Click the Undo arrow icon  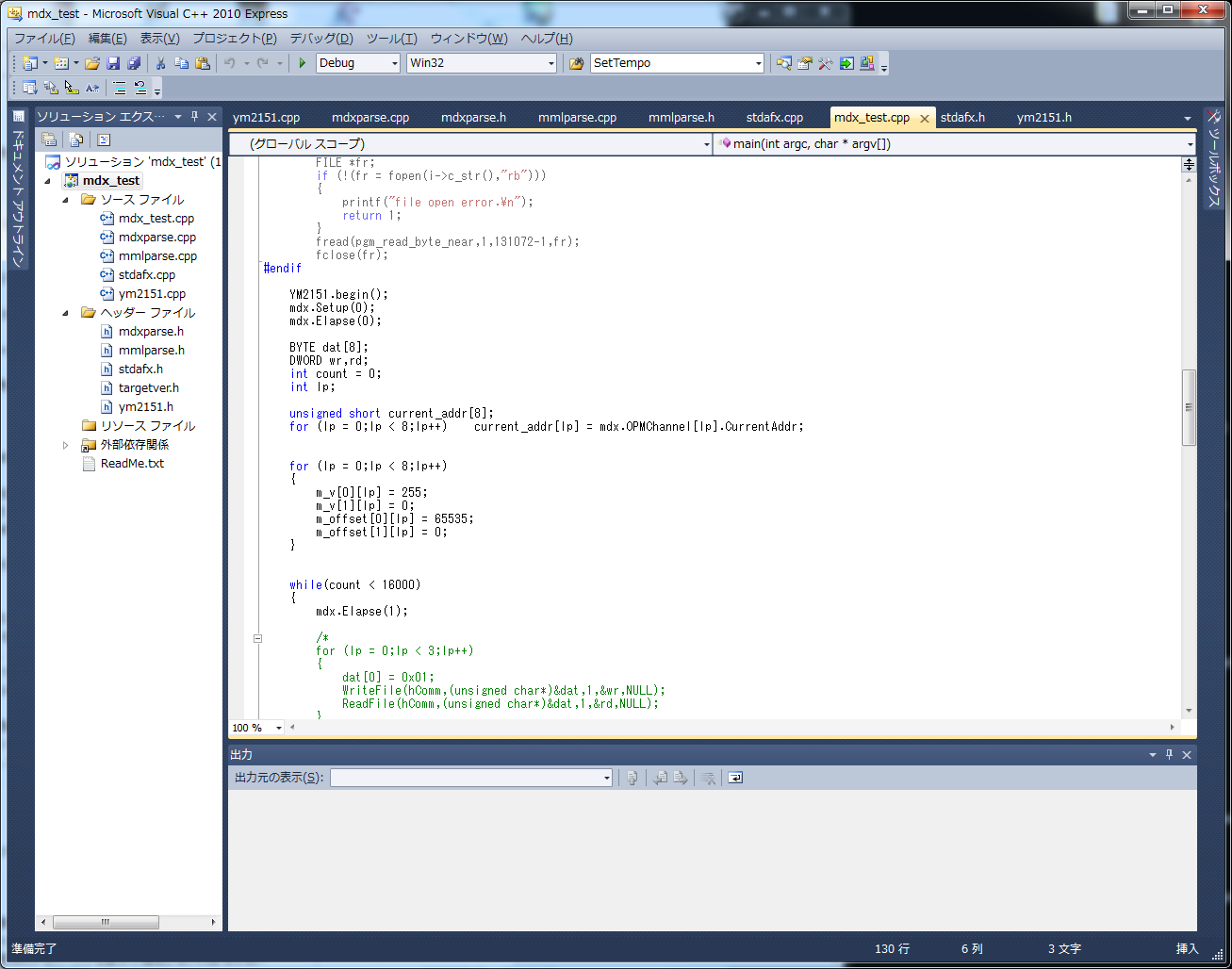click(229, 63)
